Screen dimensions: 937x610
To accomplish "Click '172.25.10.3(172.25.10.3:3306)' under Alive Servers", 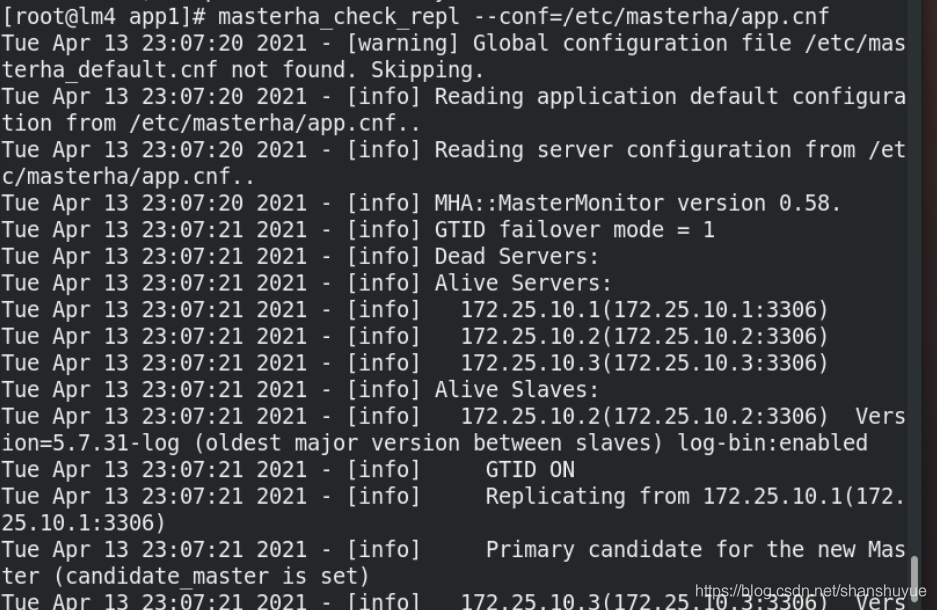I will [644, 363].
